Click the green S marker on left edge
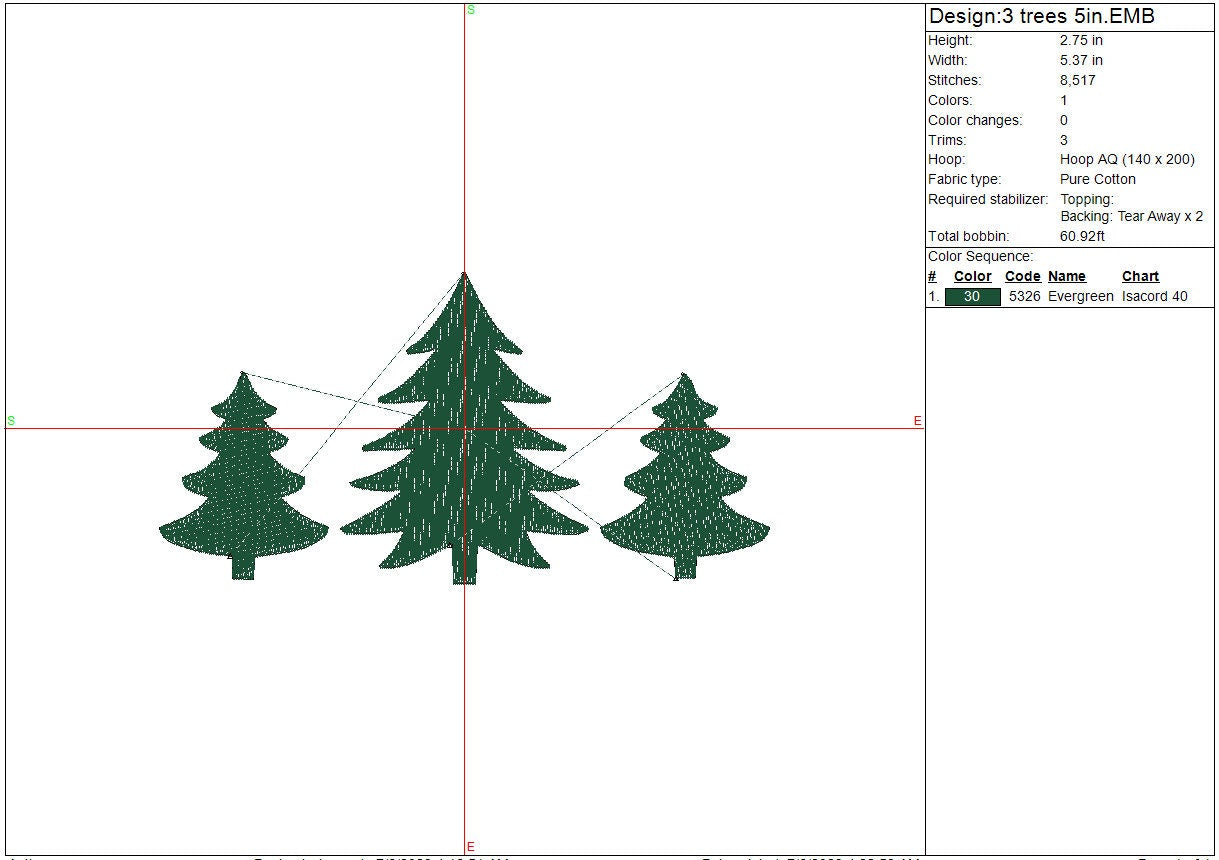Viewport: 1219px width, 860px height. 11,421
